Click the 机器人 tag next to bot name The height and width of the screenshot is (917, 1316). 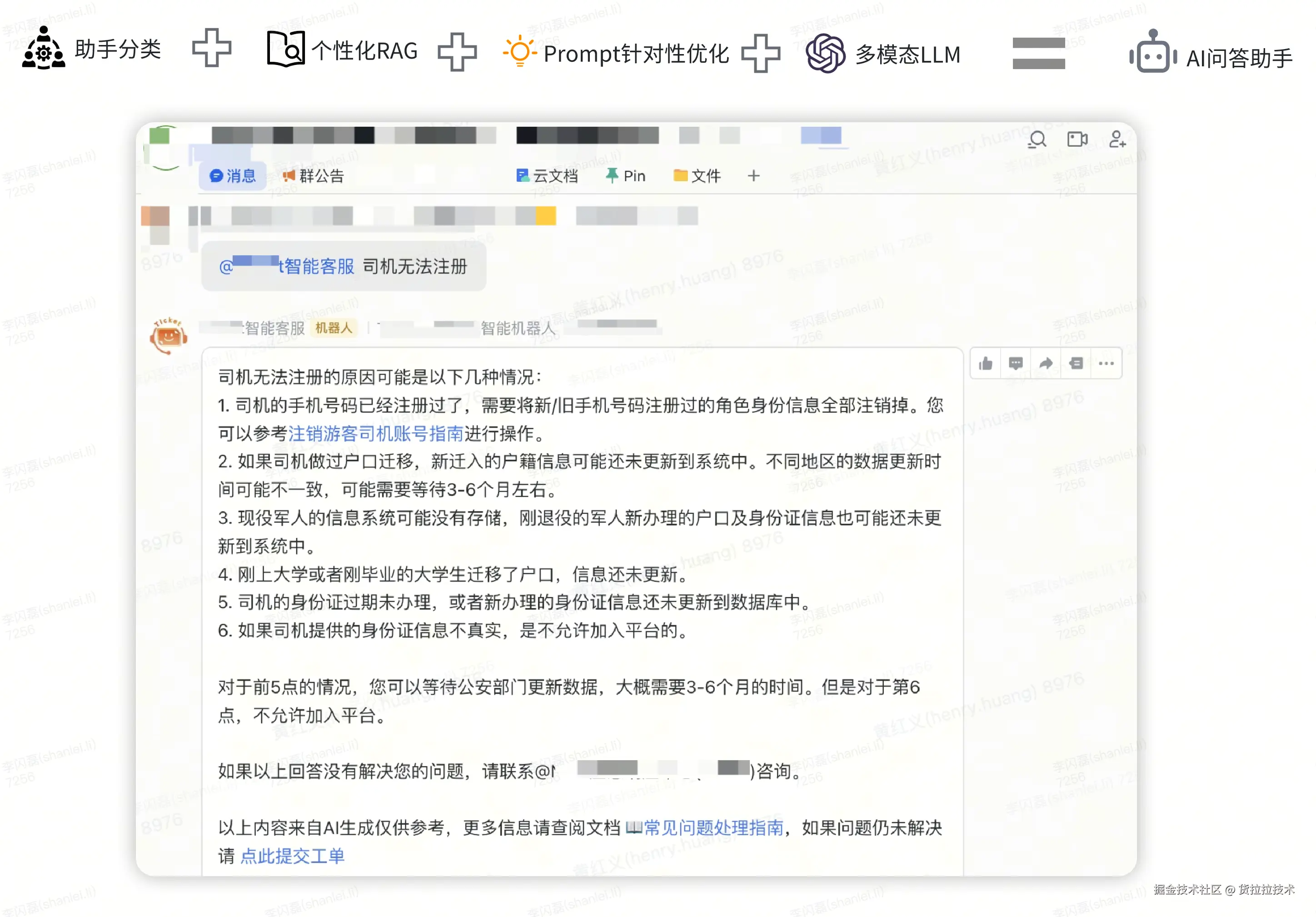click(x=334, y=328)
